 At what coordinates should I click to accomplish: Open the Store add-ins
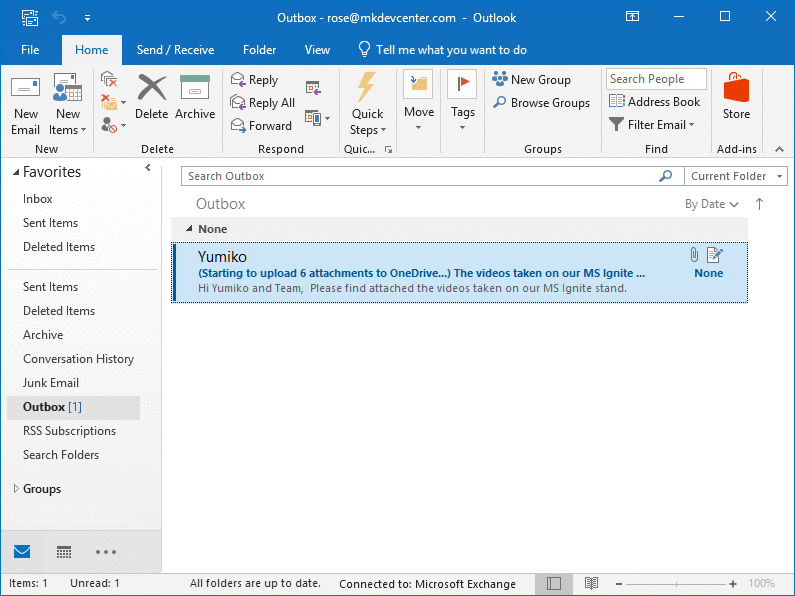[736, 96]
